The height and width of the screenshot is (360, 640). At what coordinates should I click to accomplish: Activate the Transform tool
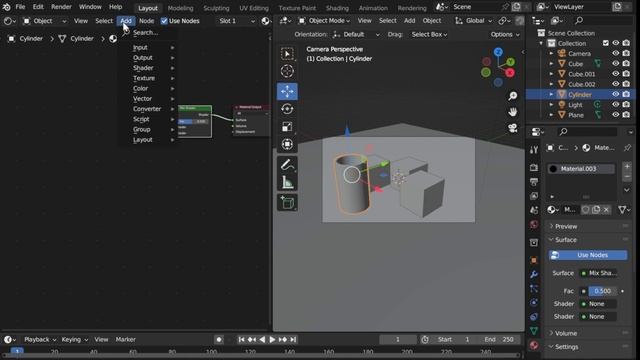287,144
